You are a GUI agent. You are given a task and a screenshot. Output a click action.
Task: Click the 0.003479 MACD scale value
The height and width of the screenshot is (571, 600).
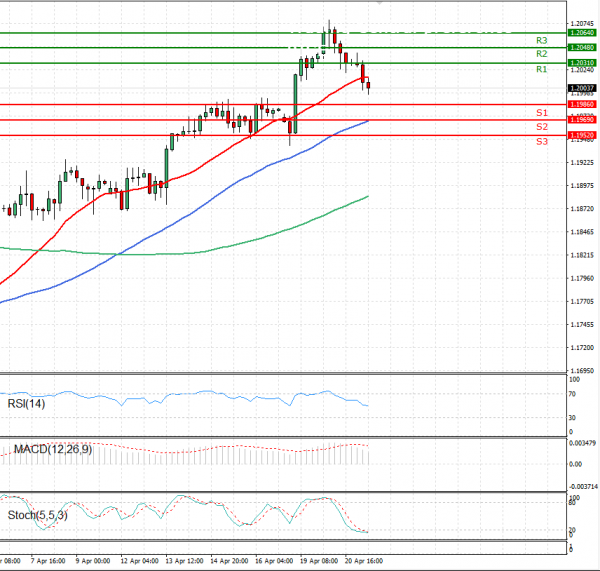[x=582, y=443]
